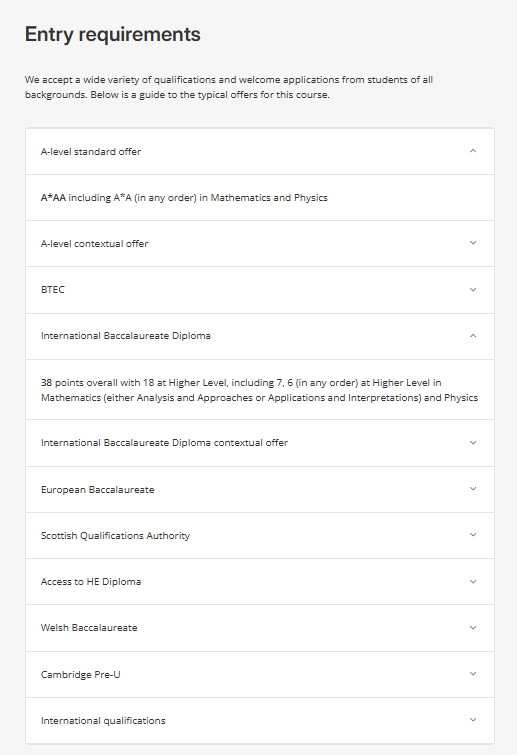Open the Welsh Baccalaureate accordion label
The width and height of the screenshot is (517, 755).
[89, 628]
